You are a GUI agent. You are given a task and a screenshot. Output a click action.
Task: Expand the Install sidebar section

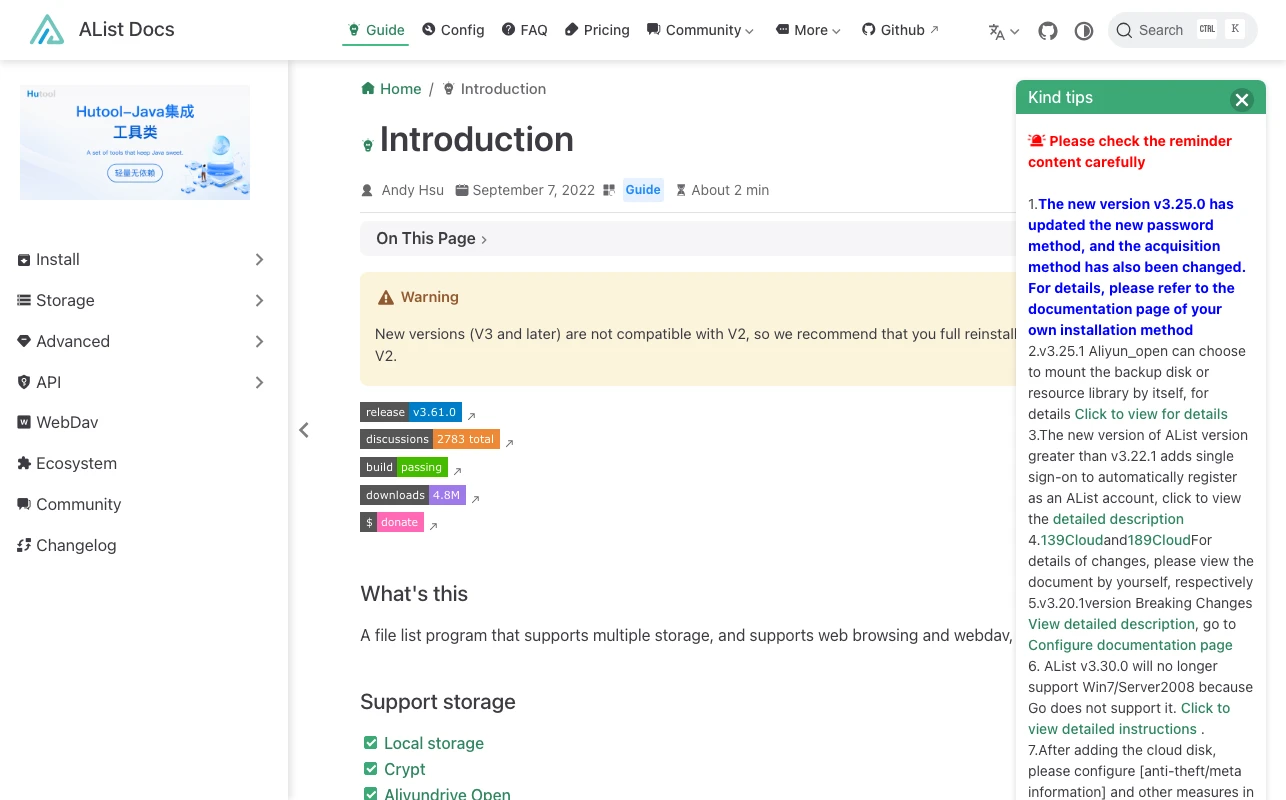coord(141,260)
